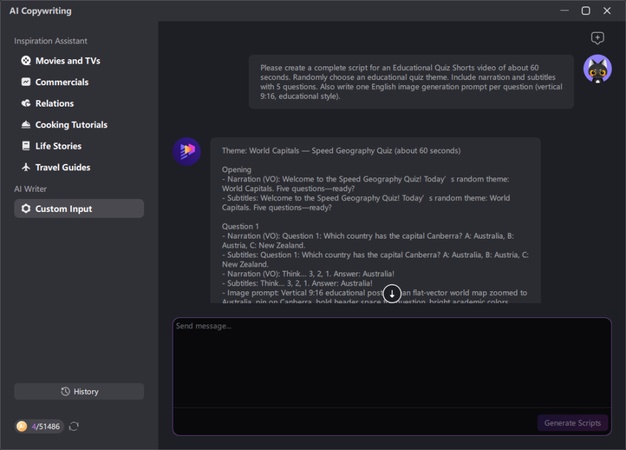Screen dimensions: 626x450
Task: Select Custom Input under AI Writer
Action: tap(79, 208)
